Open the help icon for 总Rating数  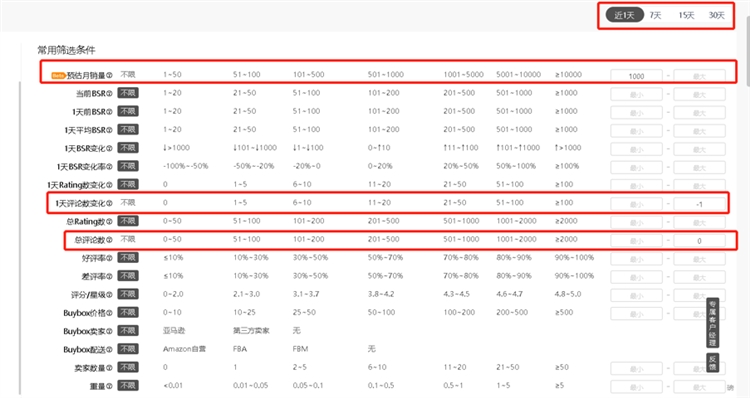(109, 221)
